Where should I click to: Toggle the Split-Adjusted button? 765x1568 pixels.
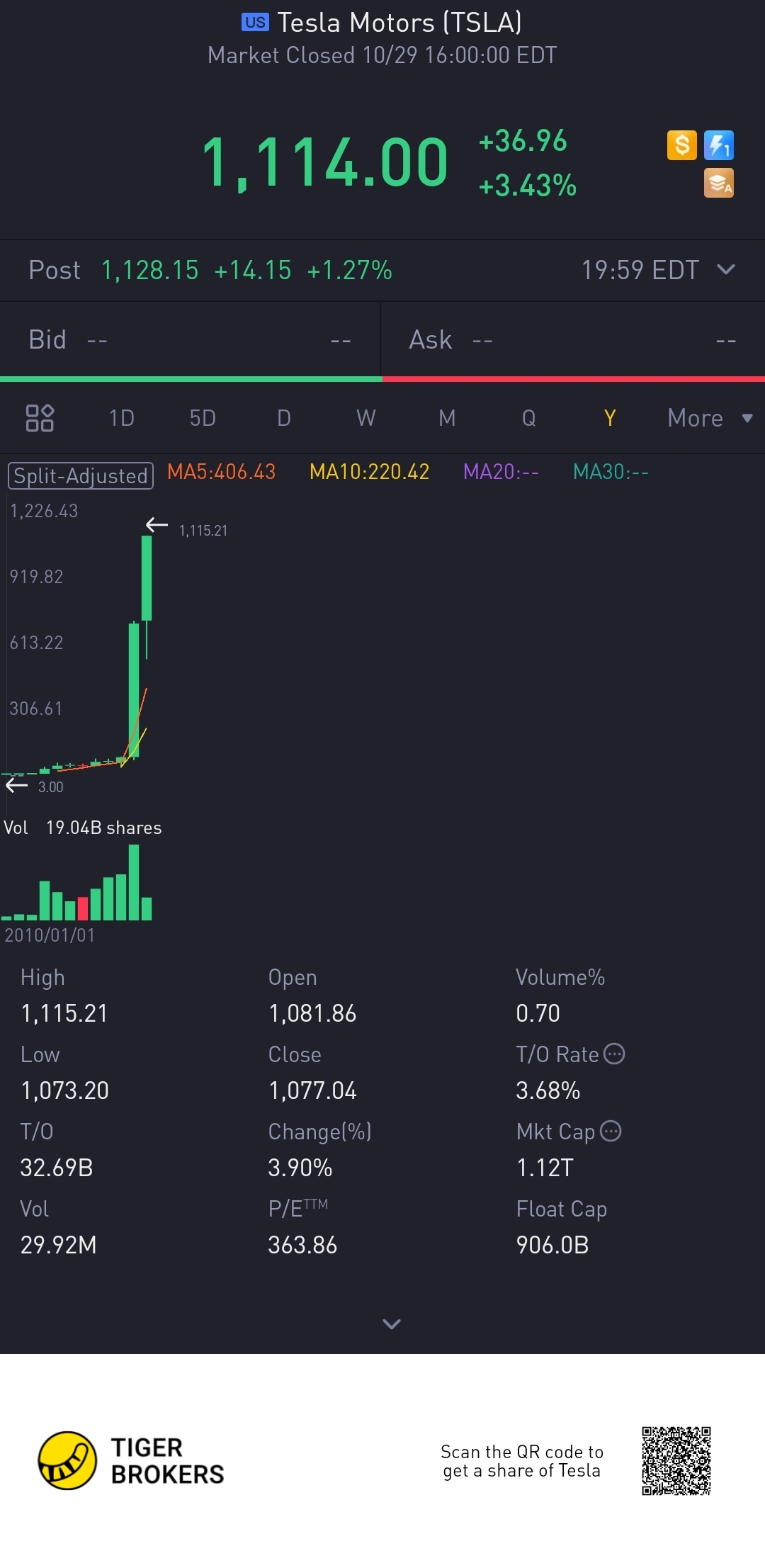click(81, 475)
